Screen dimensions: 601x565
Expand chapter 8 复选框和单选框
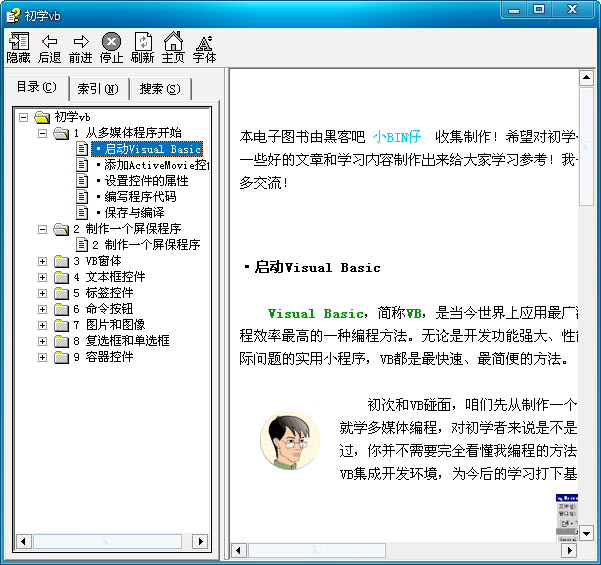click(x=43, y=342)
